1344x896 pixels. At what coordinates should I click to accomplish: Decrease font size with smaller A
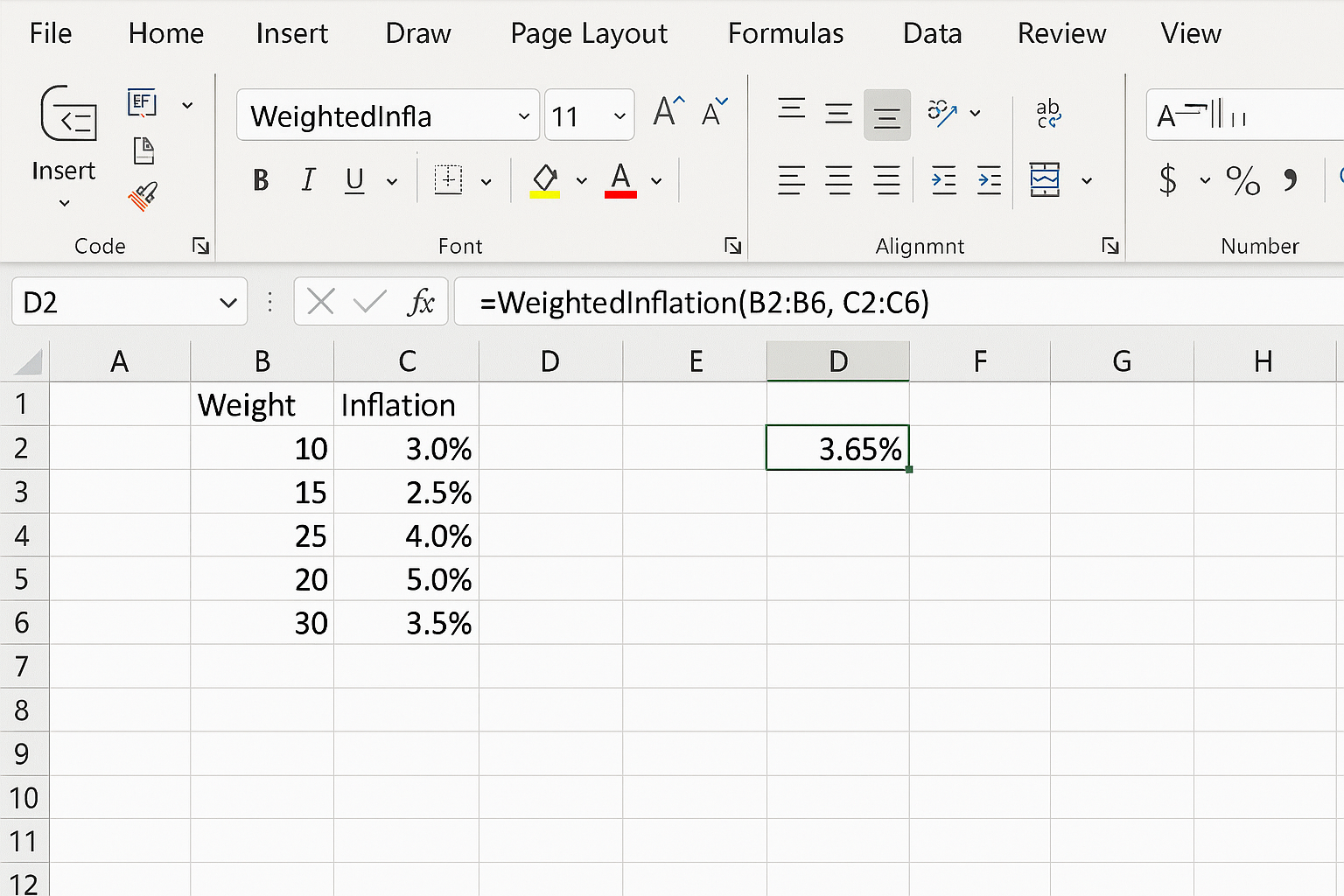click(716, 112)
